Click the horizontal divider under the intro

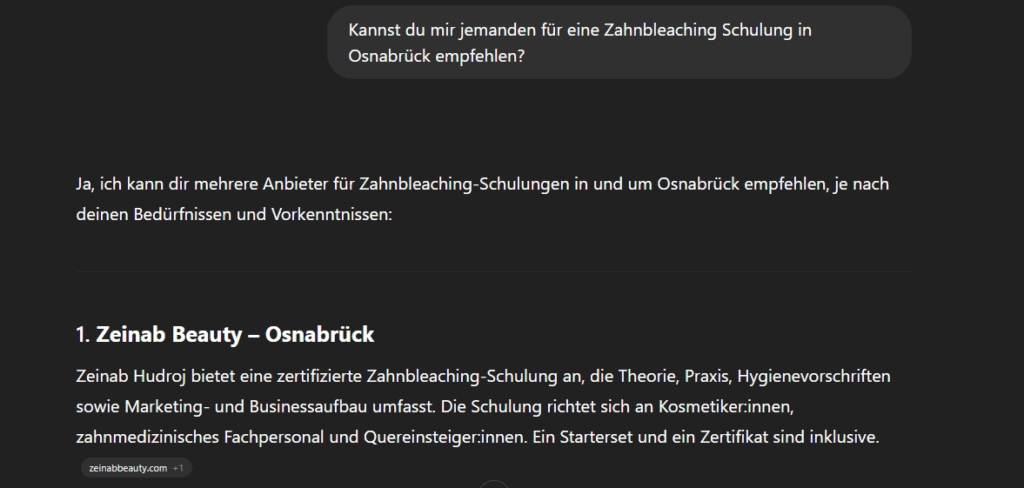(494, 271)
